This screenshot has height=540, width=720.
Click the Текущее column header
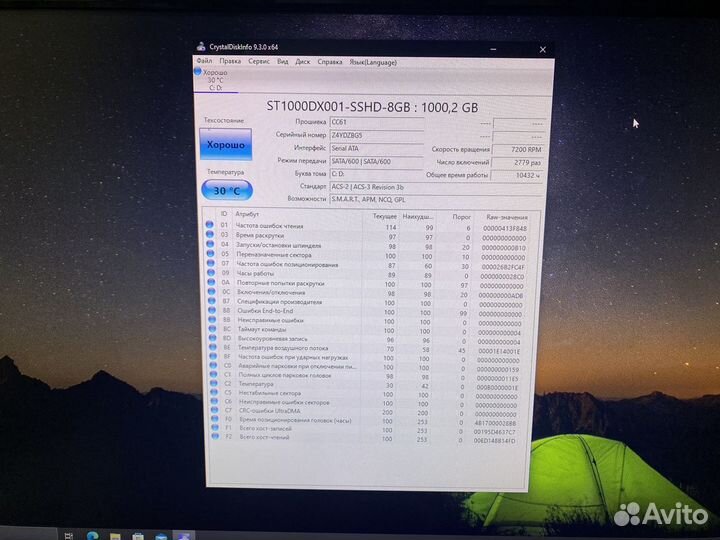[x=384, y=216]
